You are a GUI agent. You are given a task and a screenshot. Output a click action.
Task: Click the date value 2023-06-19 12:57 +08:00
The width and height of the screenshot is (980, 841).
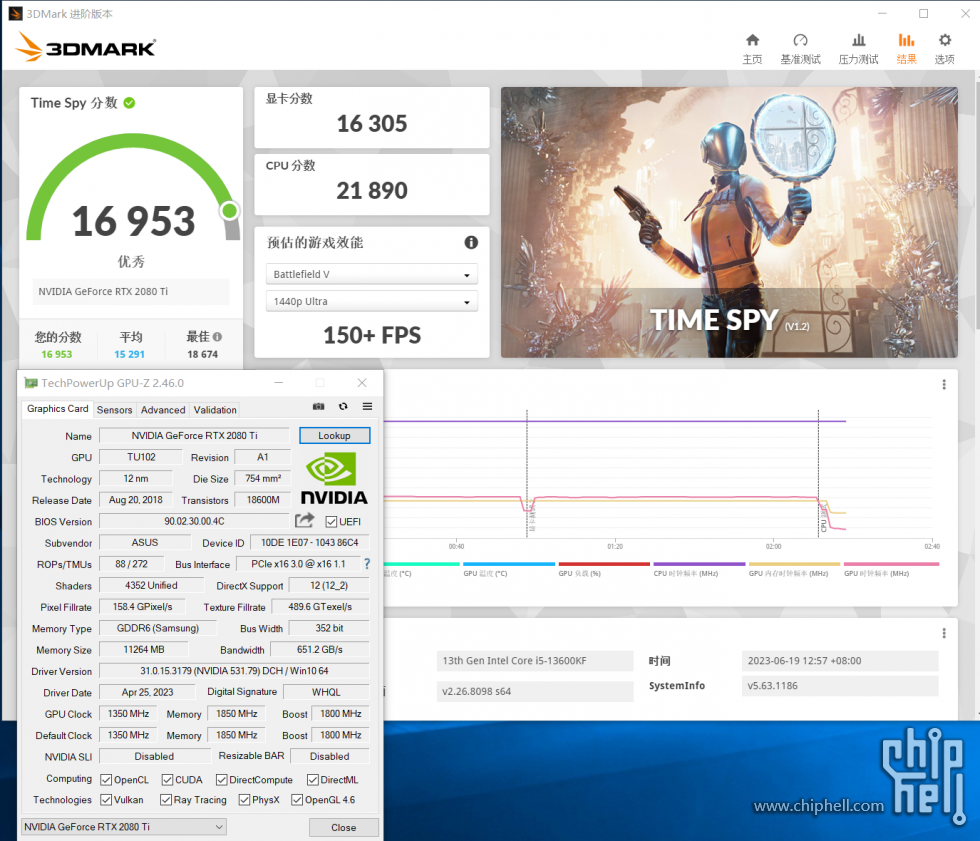pos(804,660)
